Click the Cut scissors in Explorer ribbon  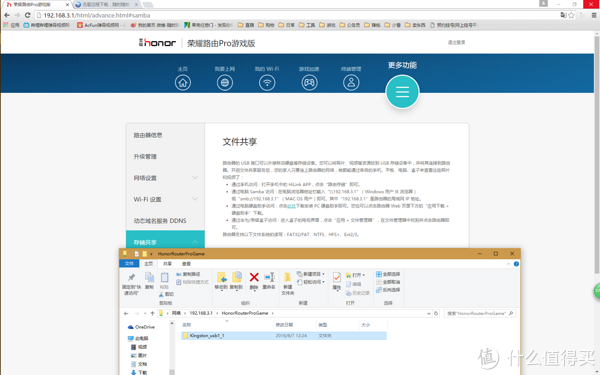click(166, 294)
